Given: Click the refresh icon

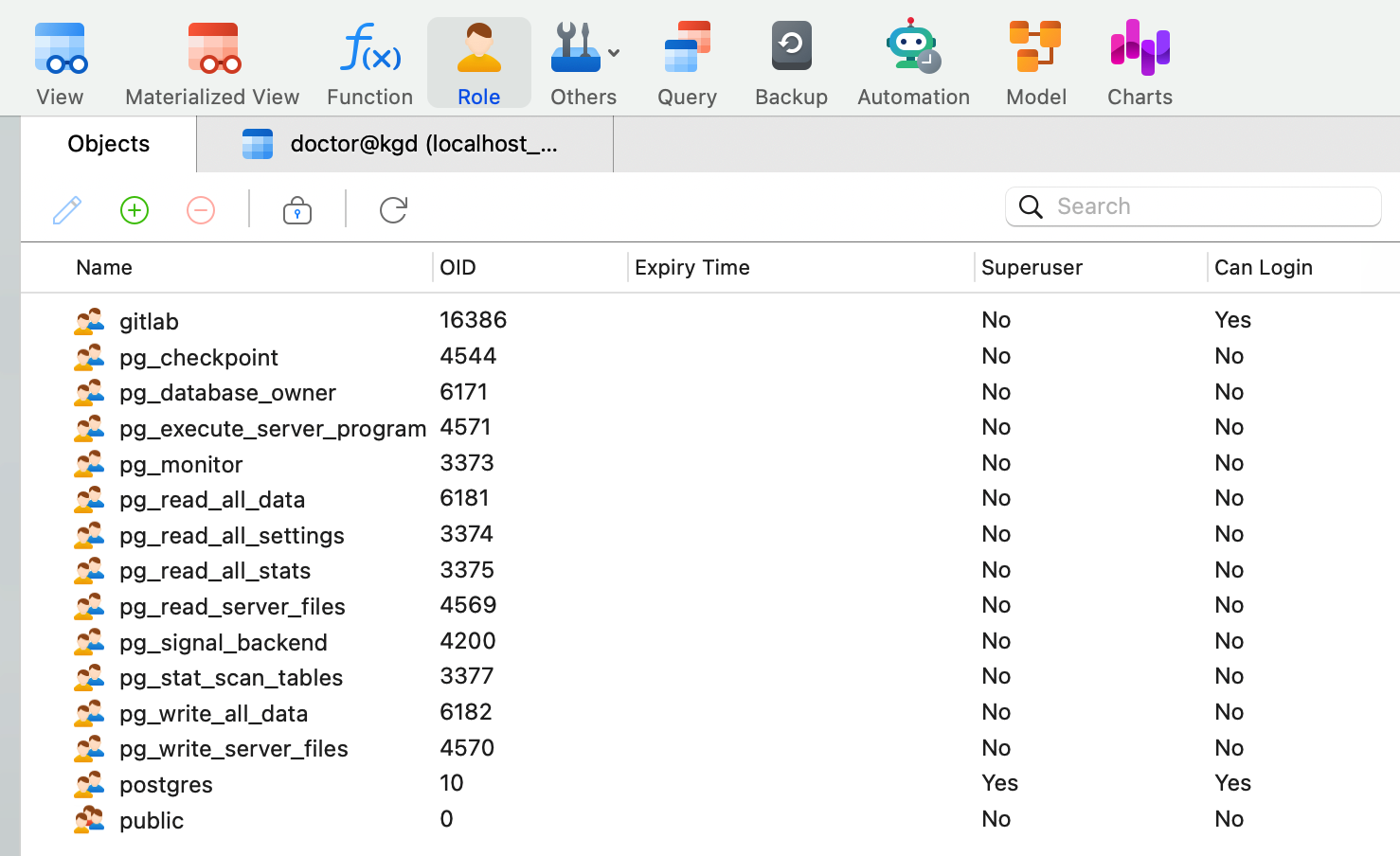Looking at the screenshot, I should pyautogui.click(x=393, y=209).
